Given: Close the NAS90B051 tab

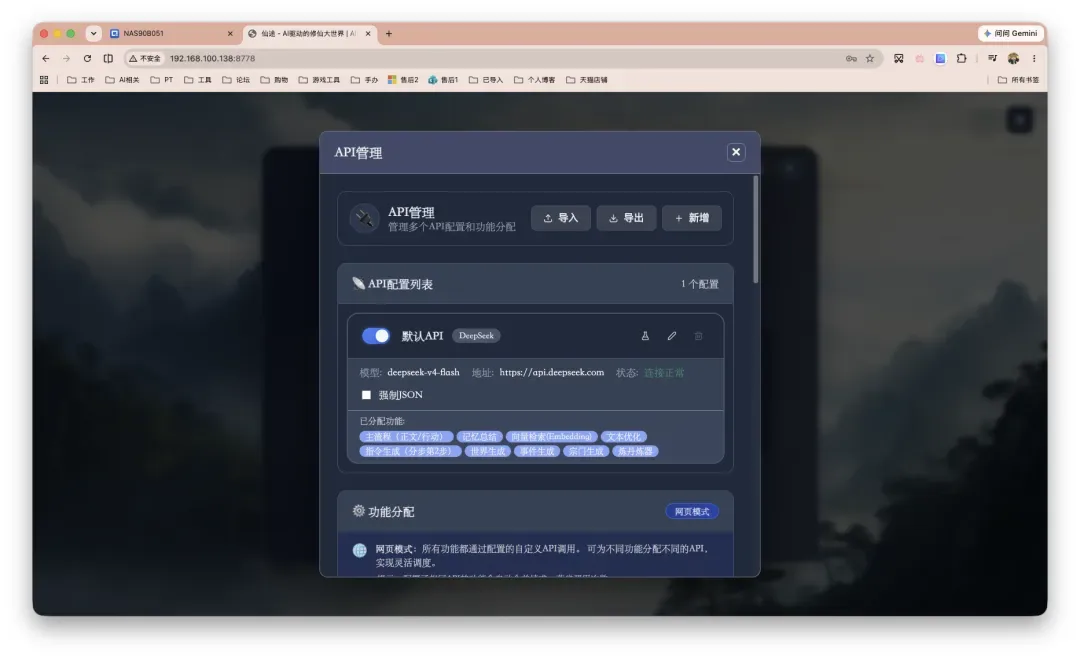Looking at the screenshot, I should [230, 33].
